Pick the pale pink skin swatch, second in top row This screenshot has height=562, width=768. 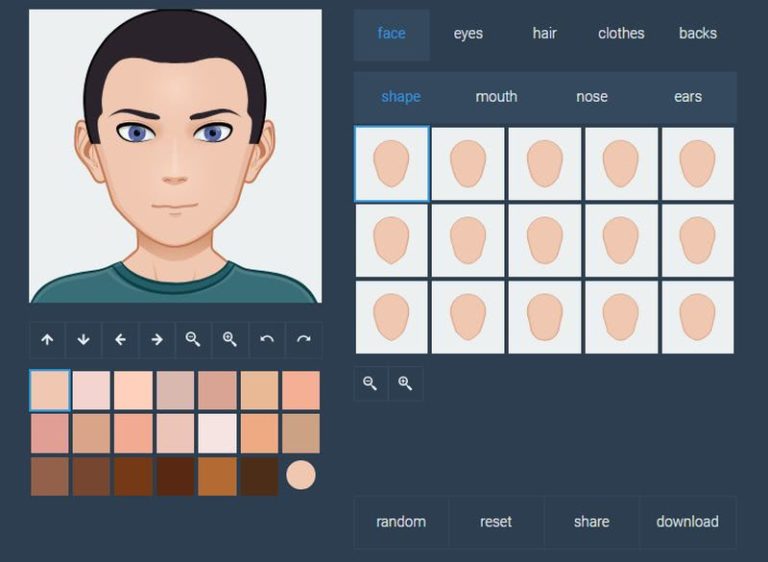pyautogui.click(x=92, y=390)
